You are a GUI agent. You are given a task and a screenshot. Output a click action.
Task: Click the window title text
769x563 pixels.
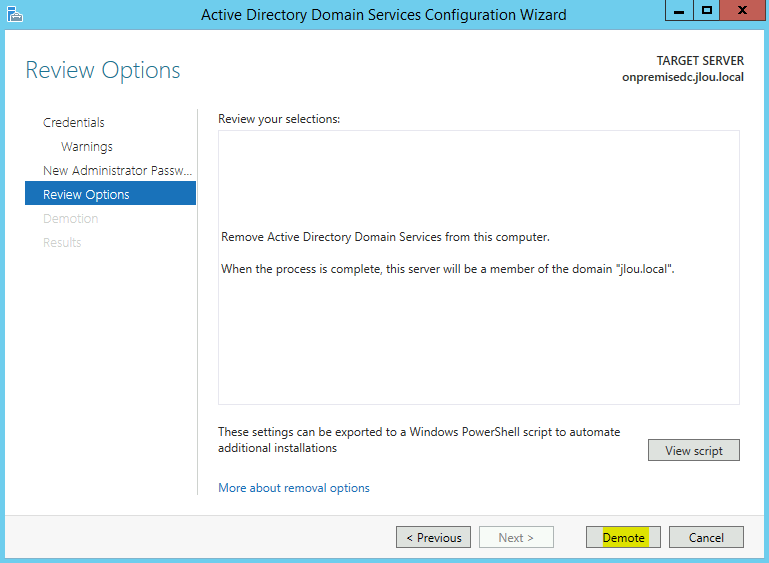(384, 15)
